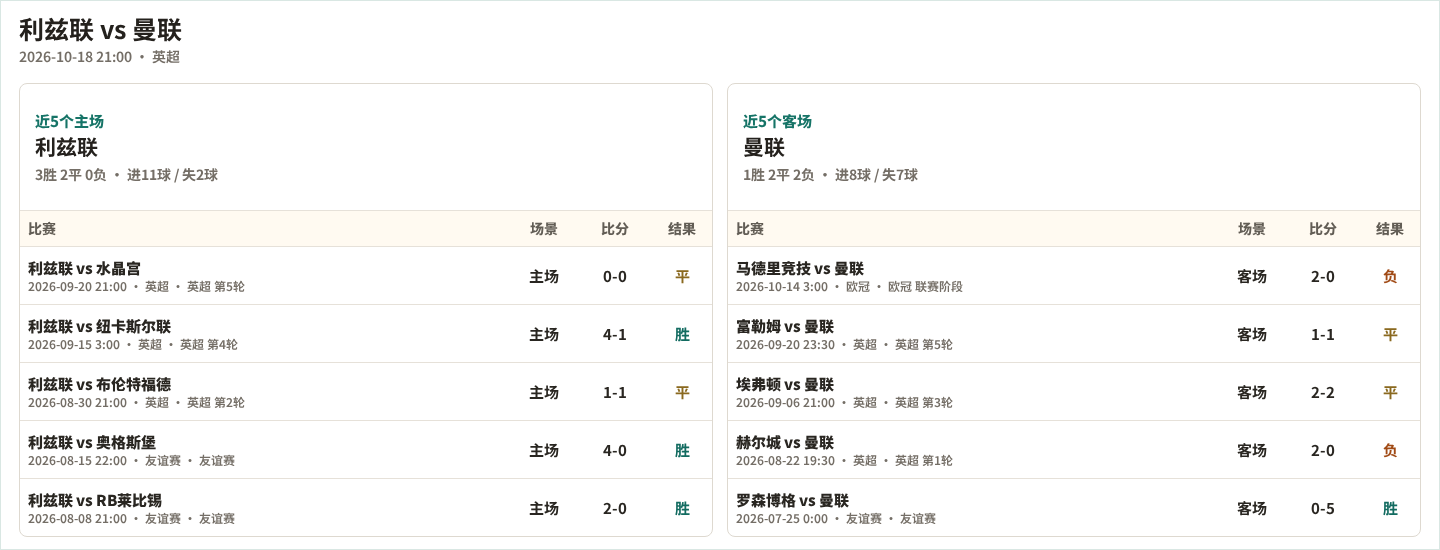Open the 埃弗顿 vs 曼联 match row
The image size is (1440, 550).
1074,392
